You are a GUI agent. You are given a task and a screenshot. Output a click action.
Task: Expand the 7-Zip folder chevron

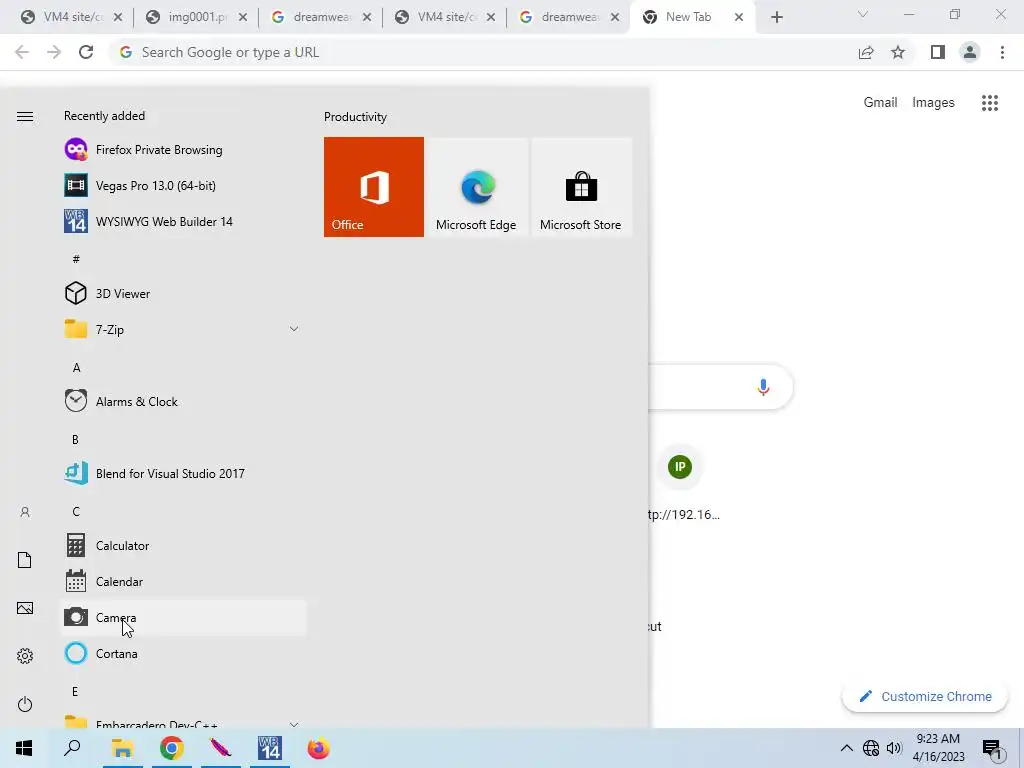pyautogui.click(x=294, y=329)
